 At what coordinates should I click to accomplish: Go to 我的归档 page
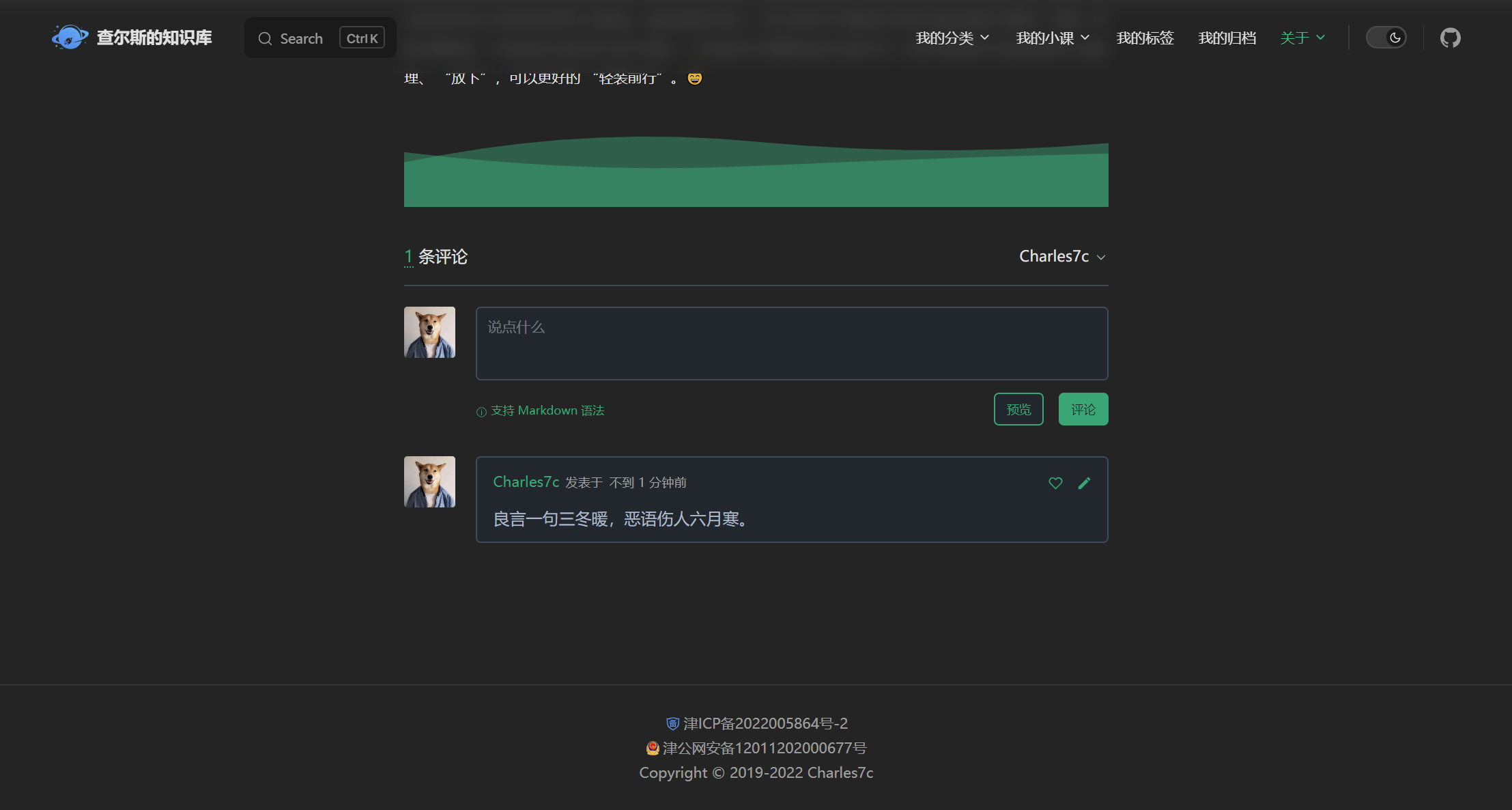click(1227, 38)
